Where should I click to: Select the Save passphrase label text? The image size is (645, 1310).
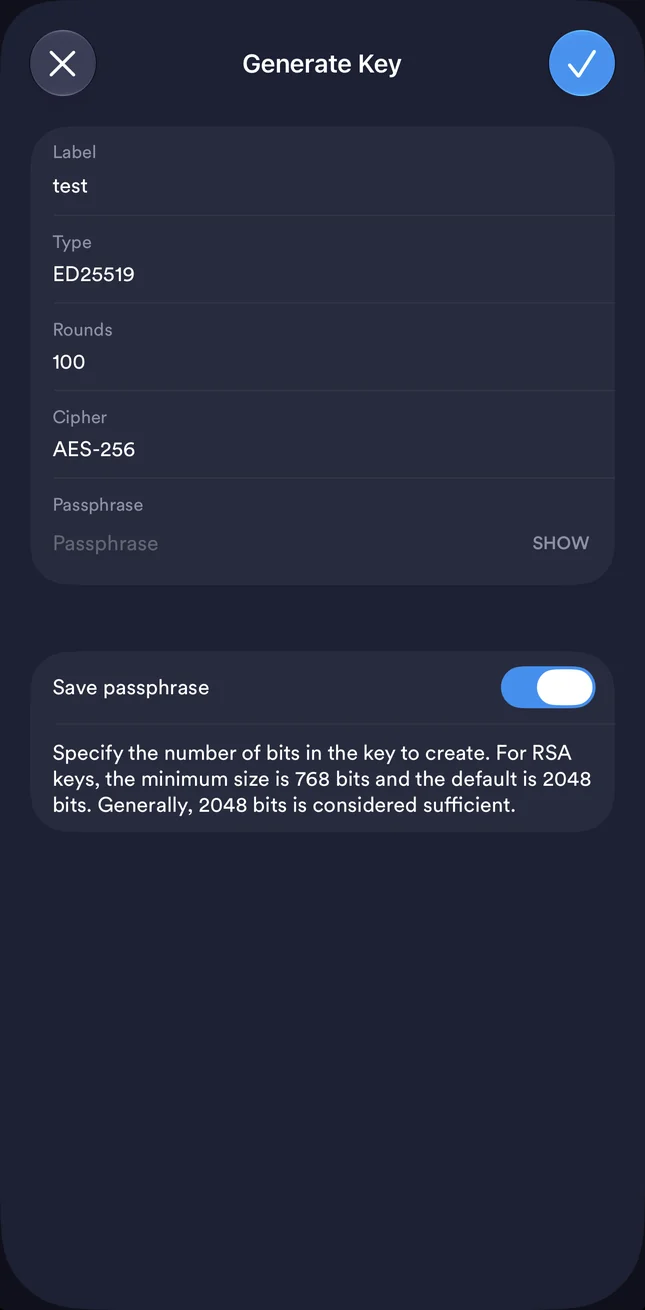click(x=131, y=688)
